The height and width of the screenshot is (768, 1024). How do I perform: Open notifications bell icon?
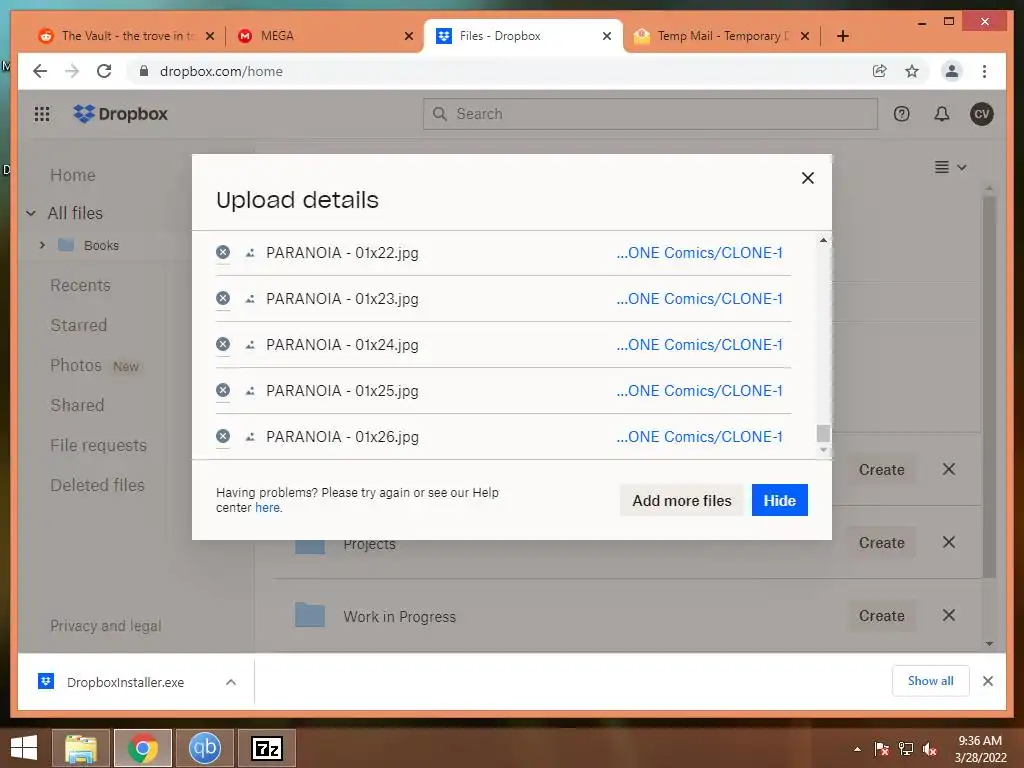(941, 114)
